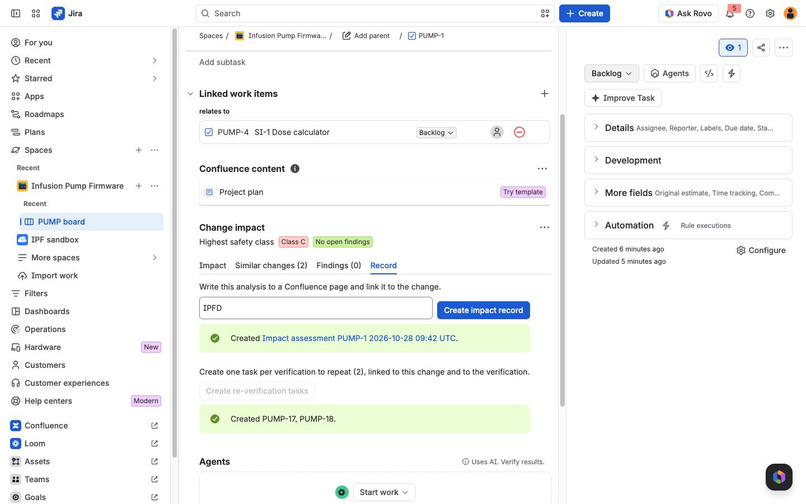The height and width of the screenshot is (504, 806).
Task: Switch to Findings (0) tab
Action: 339,265
